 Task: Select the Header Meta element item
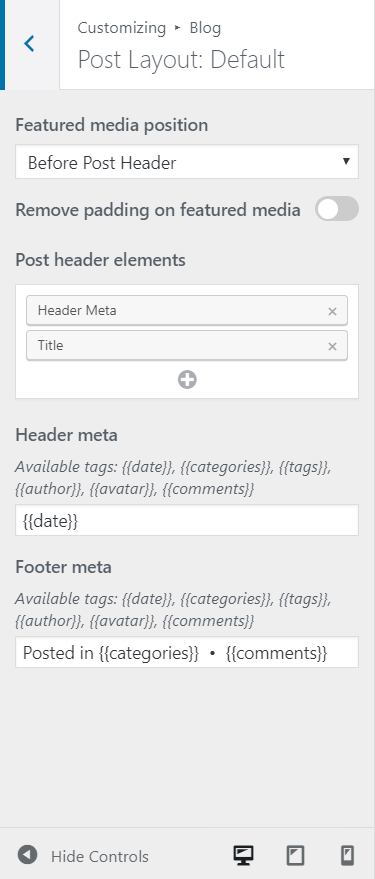[x=187, y=311]
